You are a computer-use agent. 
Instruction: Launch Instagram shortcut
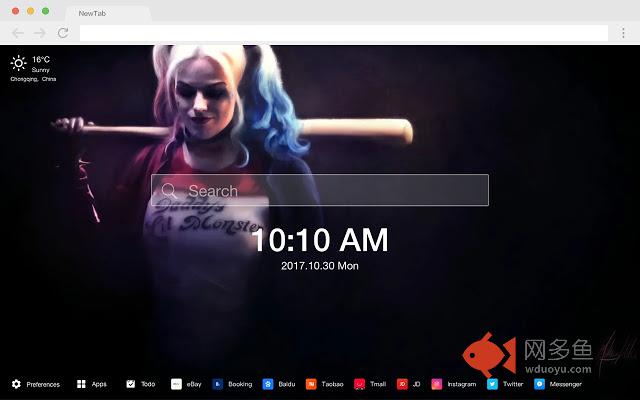[x=437, y=384]
